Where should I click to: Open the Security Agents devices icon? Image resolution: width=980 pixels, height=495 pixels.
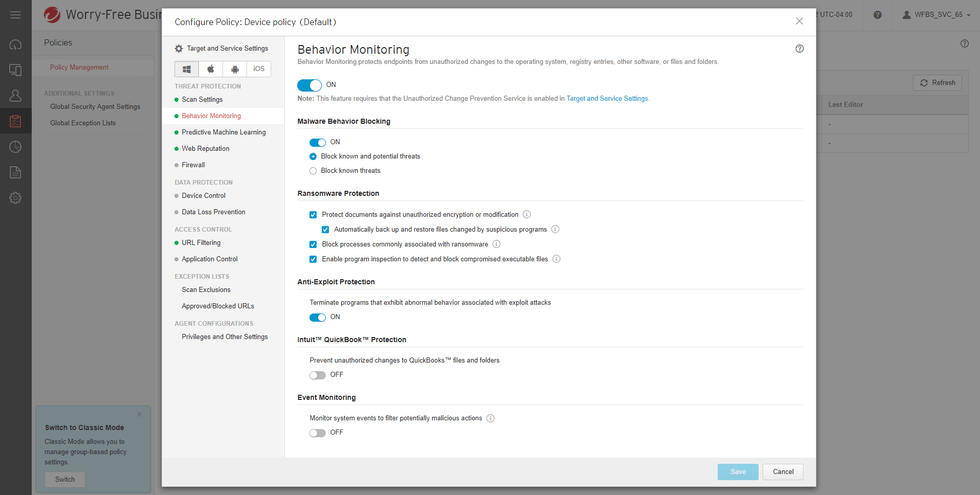[16, 70]
